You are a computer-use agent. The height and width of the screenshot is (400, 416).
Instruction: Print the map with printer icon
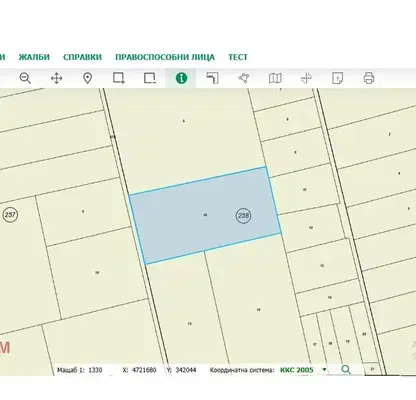pos(369,78)
